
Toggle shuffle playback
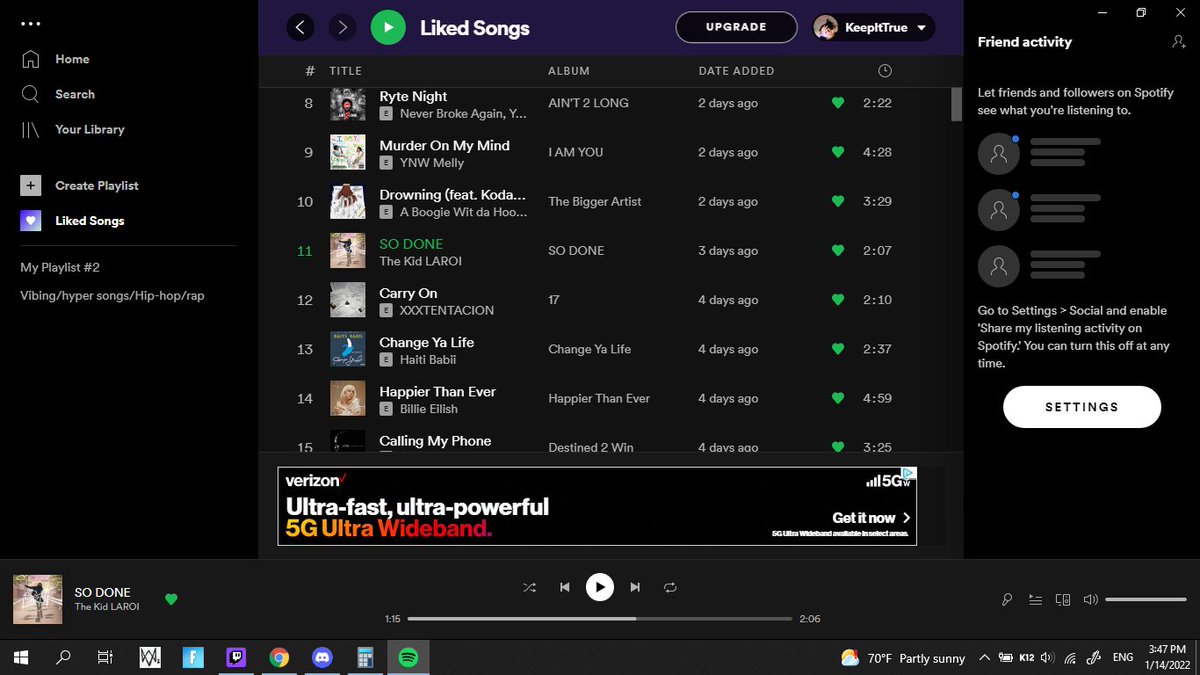coord(529,587)
